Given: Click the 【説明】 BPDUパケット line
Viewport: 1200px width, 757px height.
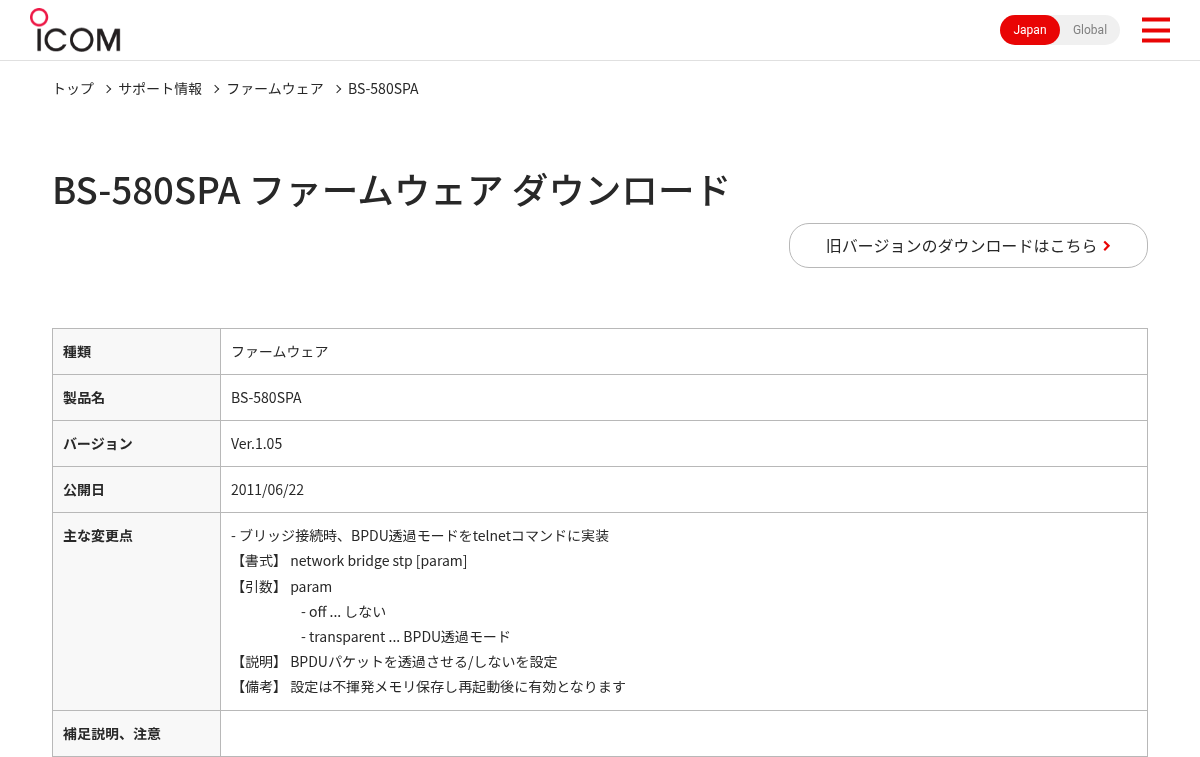Looking at the screenshot, I should (394, 661).
